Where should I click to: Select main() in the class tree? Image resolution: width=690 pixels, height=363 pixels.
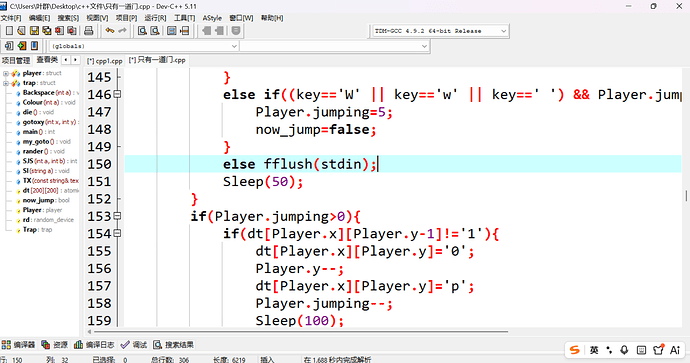click(x=39, y=132)
